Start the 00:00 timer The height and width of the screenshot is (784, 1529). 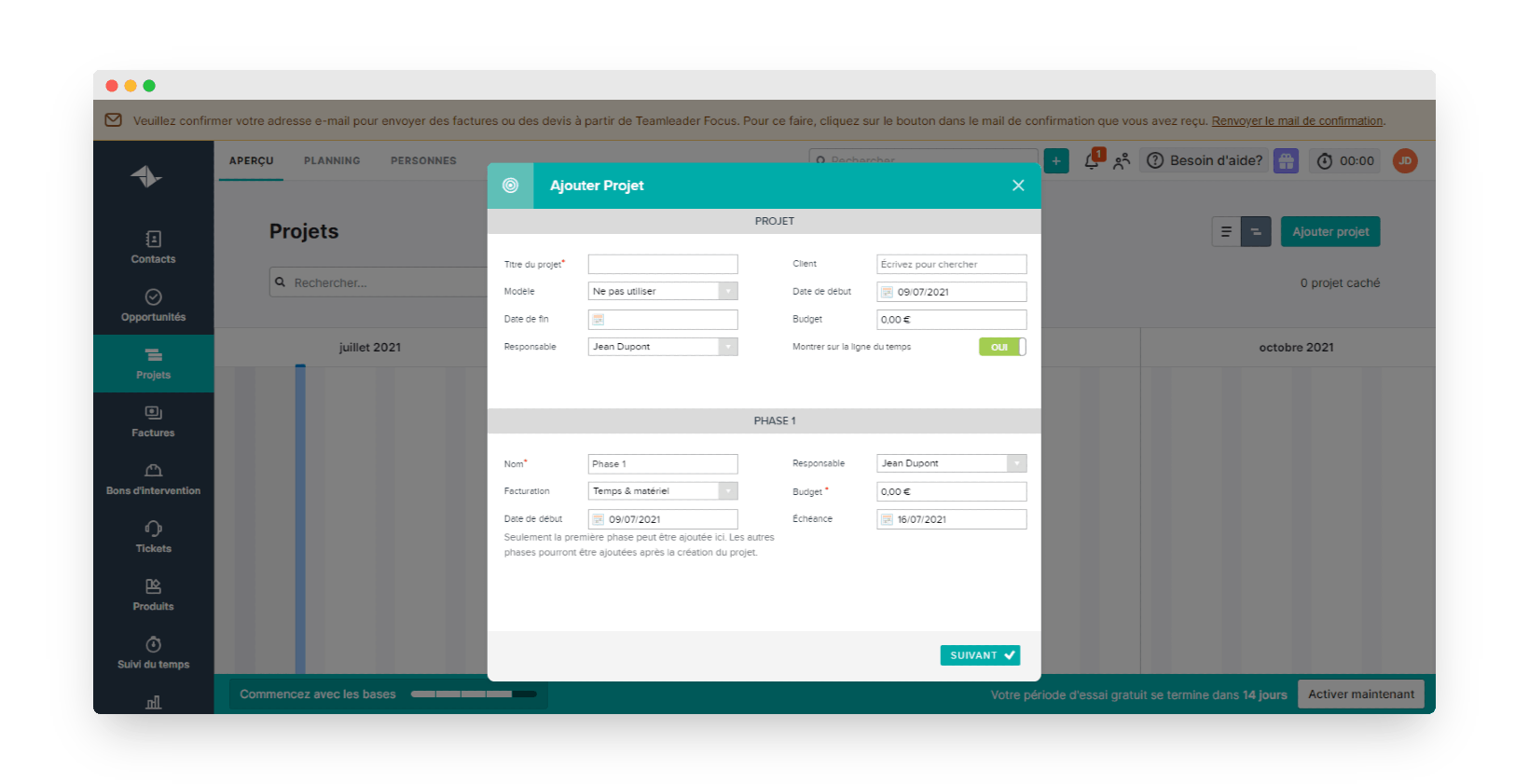click(x=1344, y=160)
